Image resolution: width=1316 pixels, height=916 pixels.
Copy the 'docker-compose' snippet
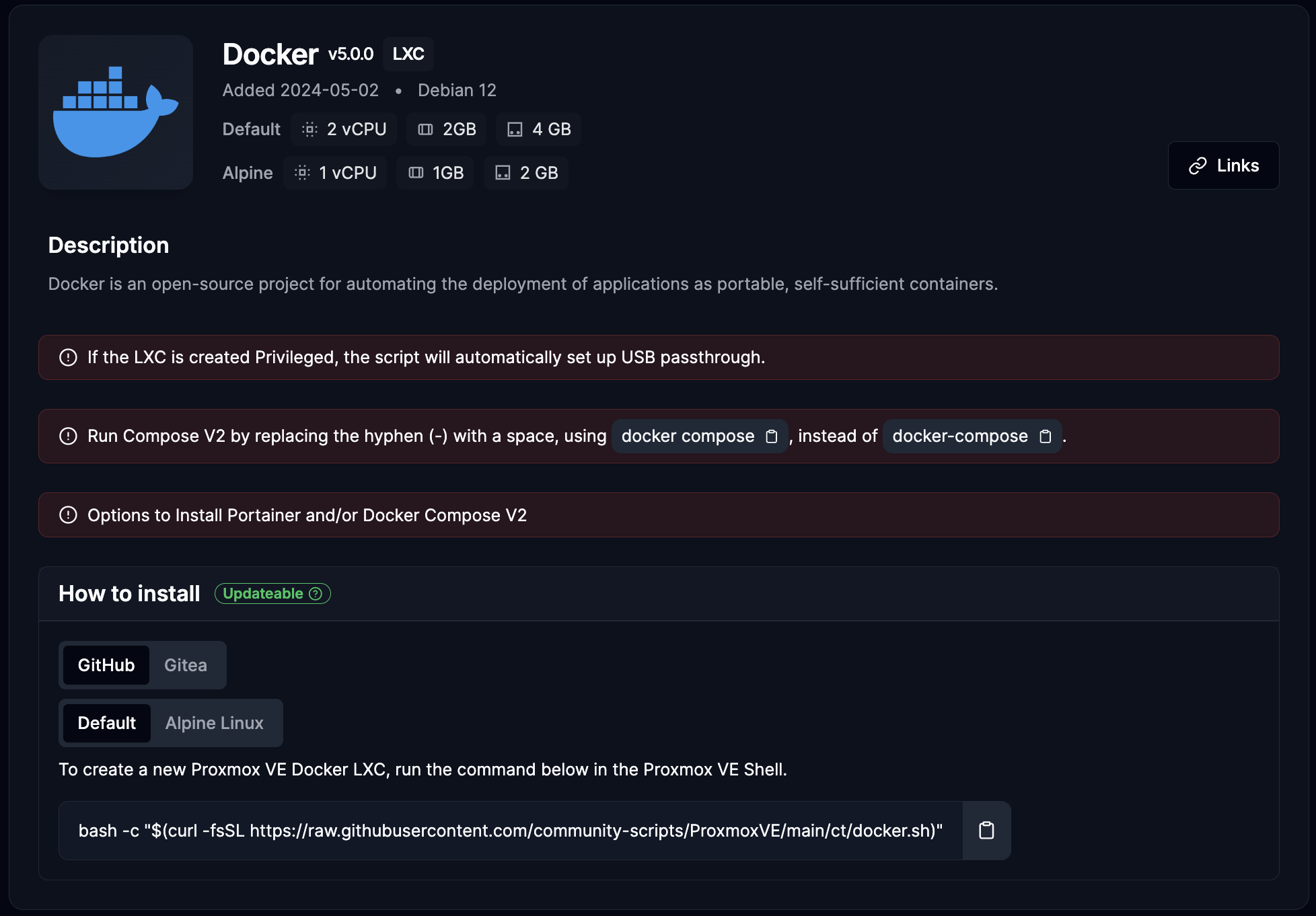coord(1045,436)
